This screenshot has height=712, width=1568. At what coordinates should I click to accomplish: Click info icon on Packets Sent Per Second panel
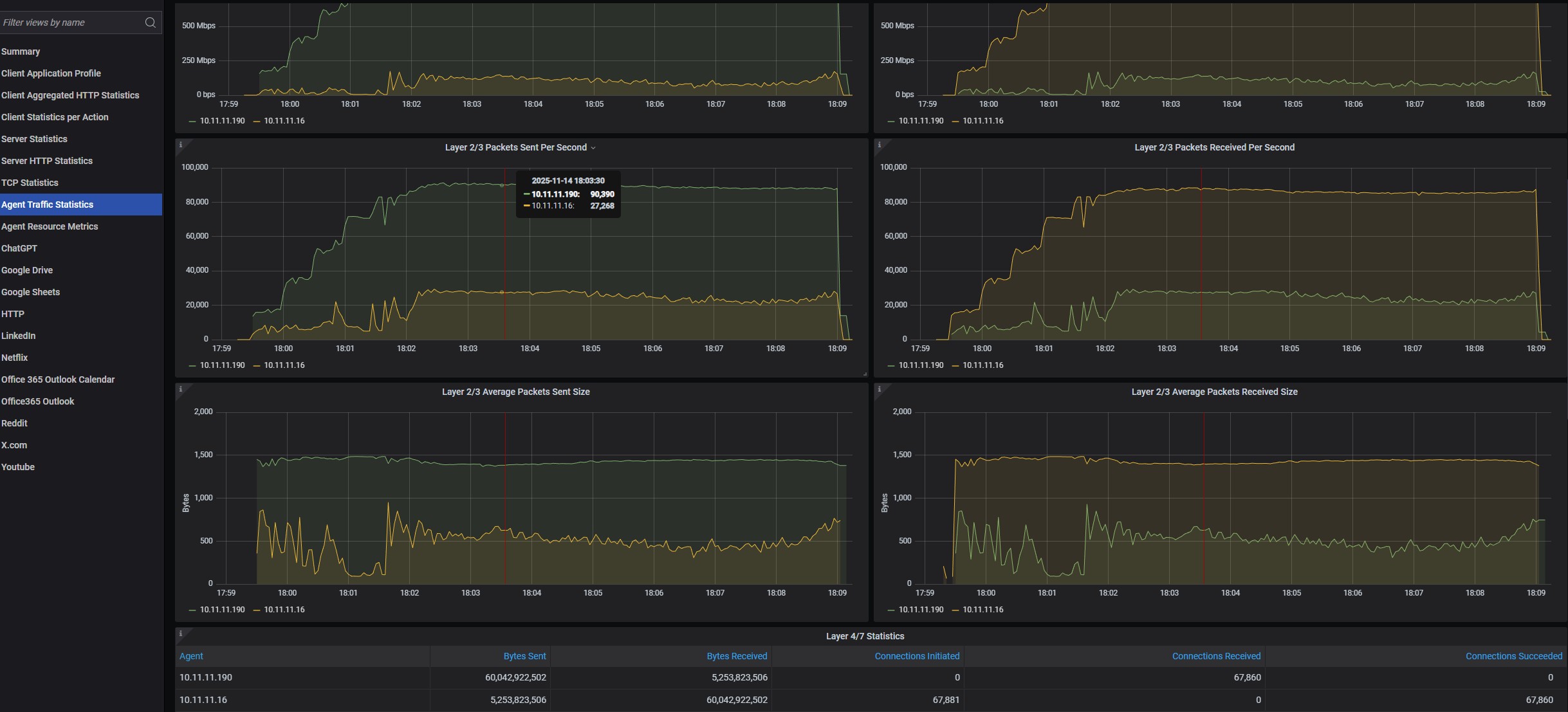(x=181, y=145)
